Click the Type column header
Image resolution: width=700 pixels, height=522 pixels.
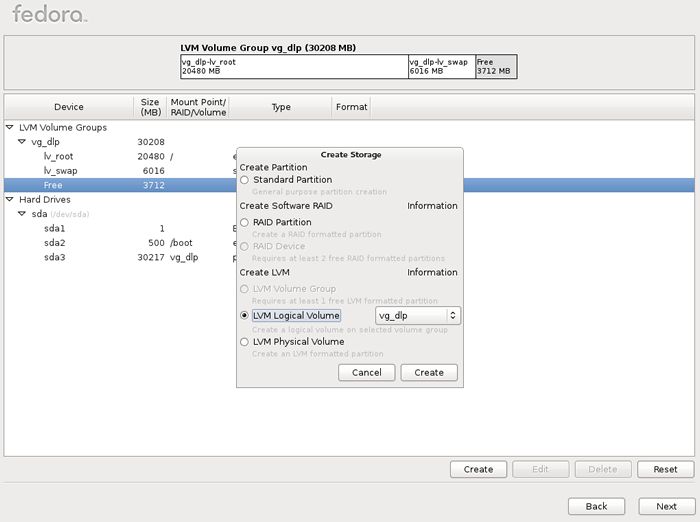pos(281,107)
